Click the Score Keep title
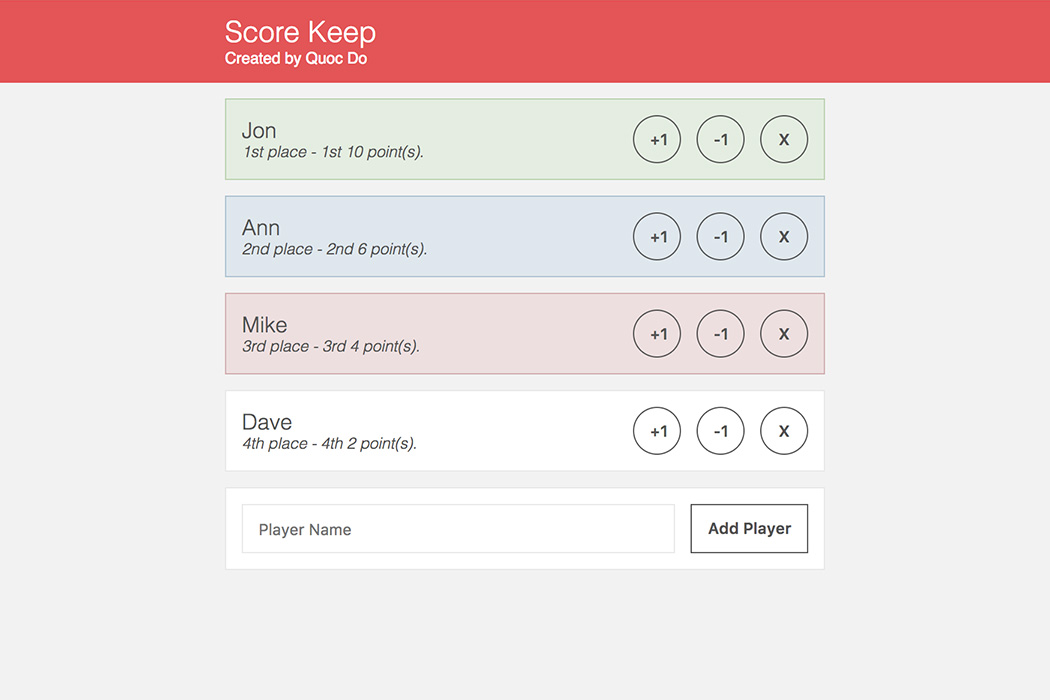 point(300,32)
